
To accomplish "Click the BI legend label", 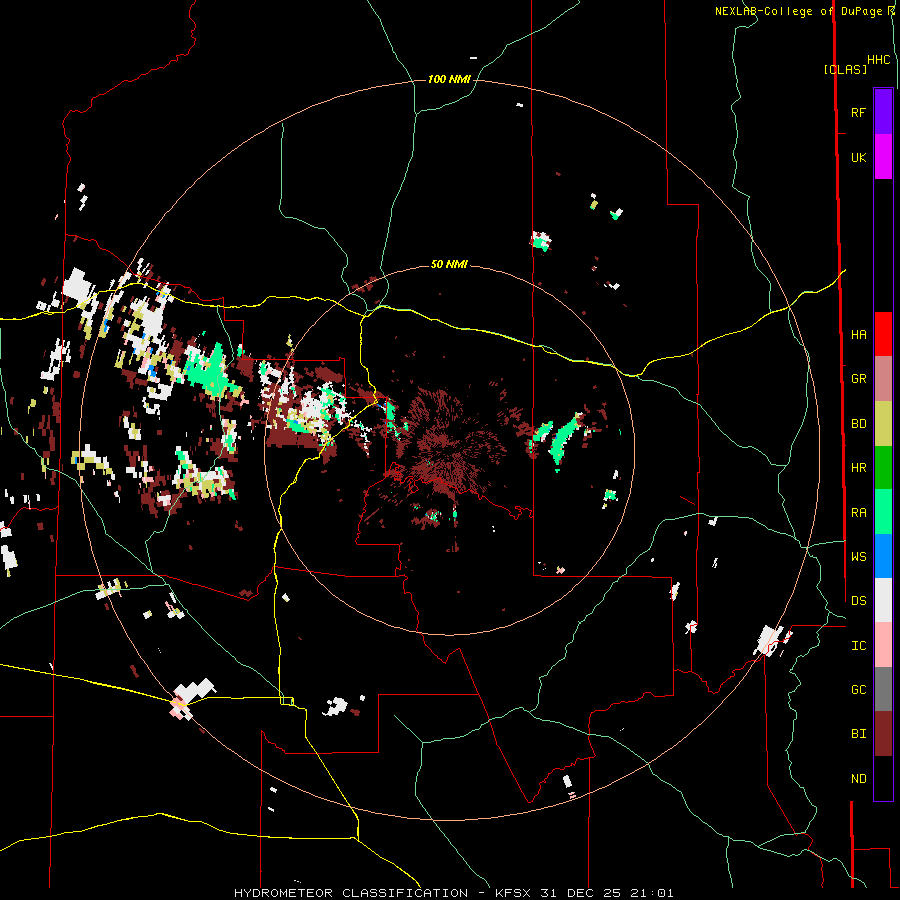I will [x=859, y=734].
